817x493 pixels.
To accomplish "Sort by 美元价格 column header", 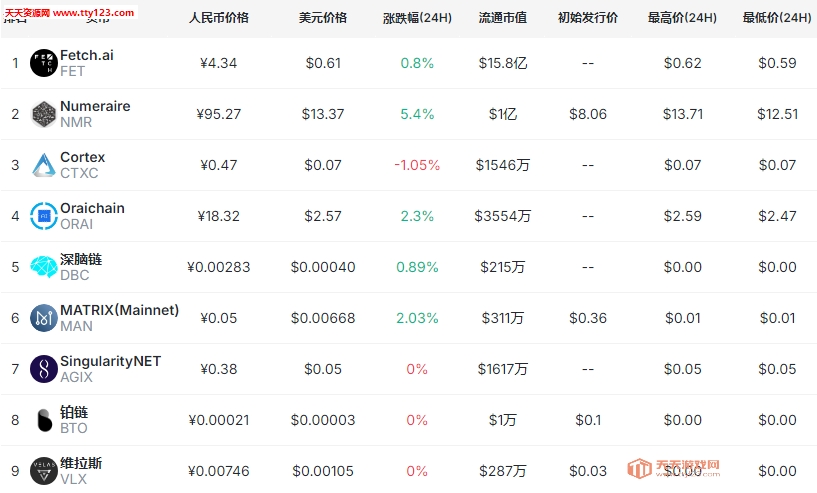I will [x=323, y=18].
